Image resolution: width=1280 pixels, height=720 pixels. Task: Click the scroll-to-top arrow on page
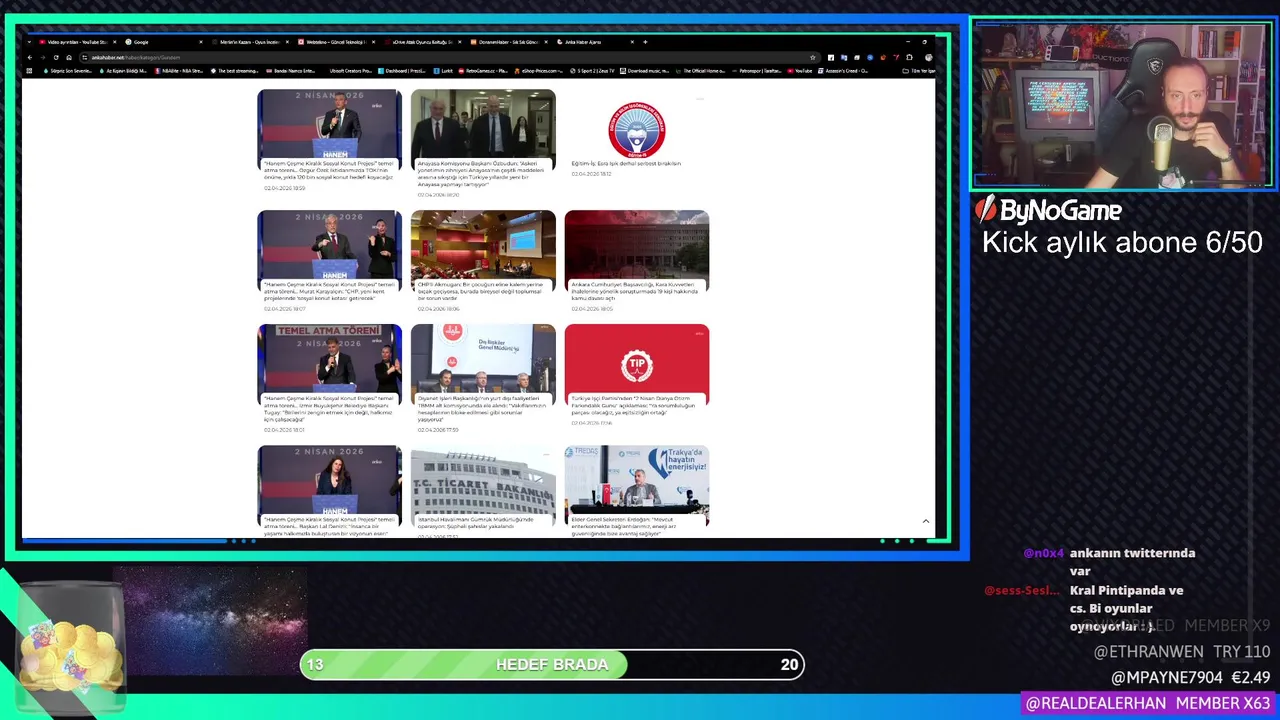point(925,521)
